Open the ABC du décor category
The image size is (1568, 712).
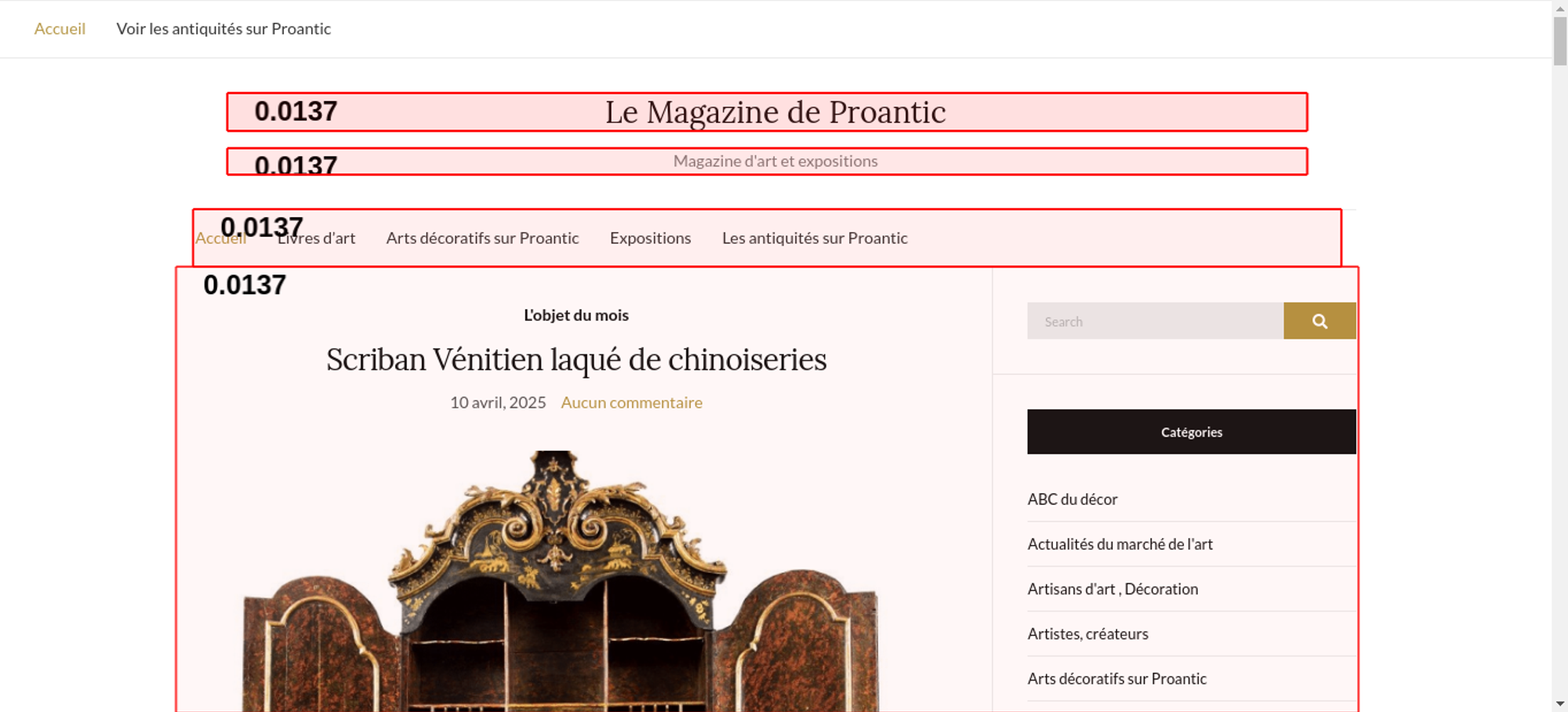click(1072, 499)
